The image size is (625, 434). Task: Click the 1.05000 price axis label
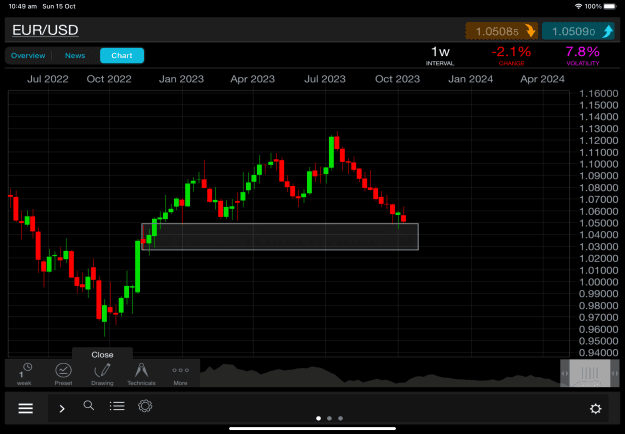tap(598, 223)
